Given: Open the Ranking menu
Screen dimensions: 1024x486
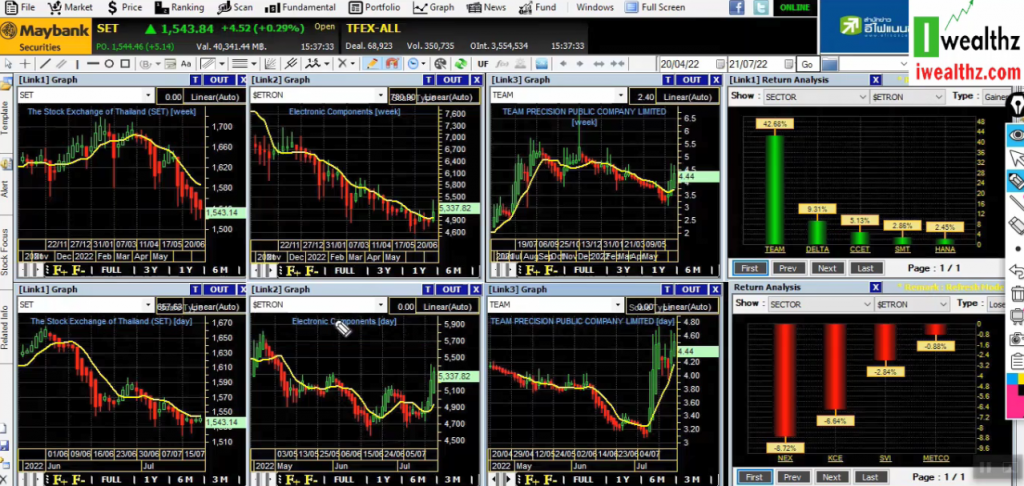Looking at the screenshot, I should 180,7.
